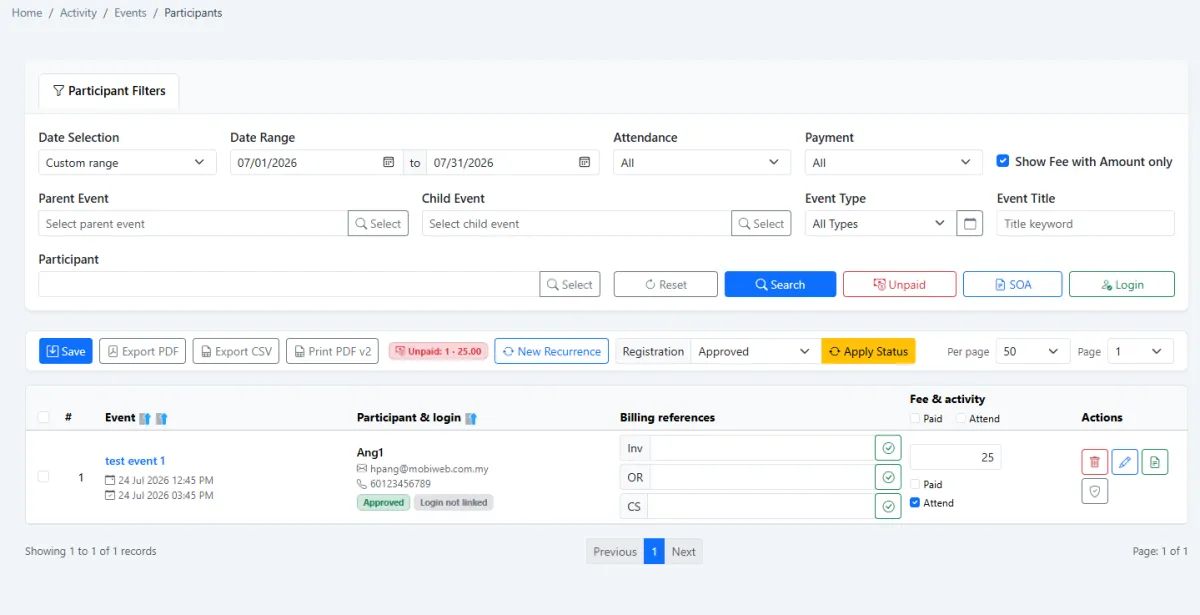Viewport: 1200px width, 615px height.
Task: Generate the SOA report
Action: 1013,284
